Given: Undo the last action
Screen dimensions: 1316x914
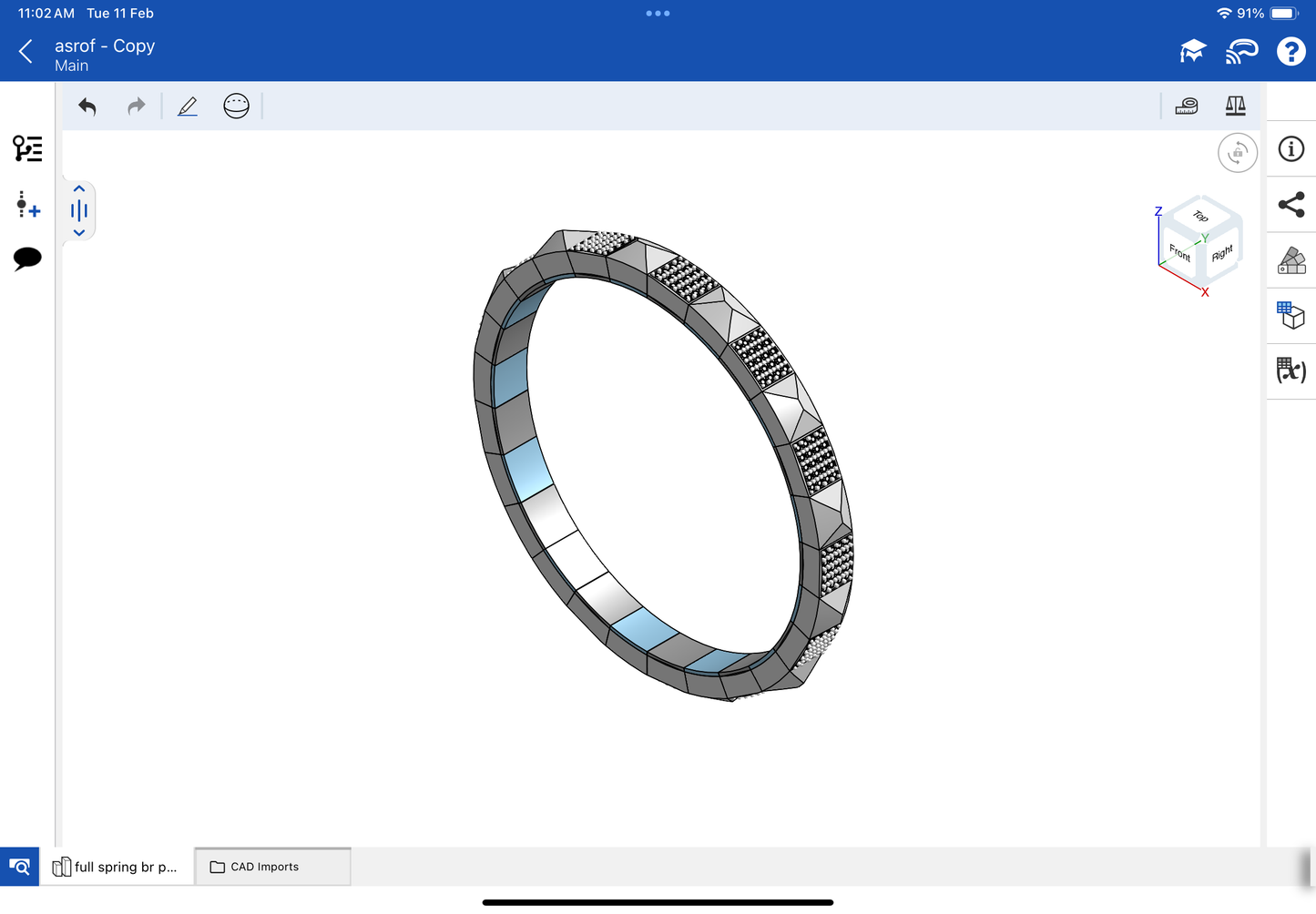Looking at the screenshot, I should (x=87, y=107).
